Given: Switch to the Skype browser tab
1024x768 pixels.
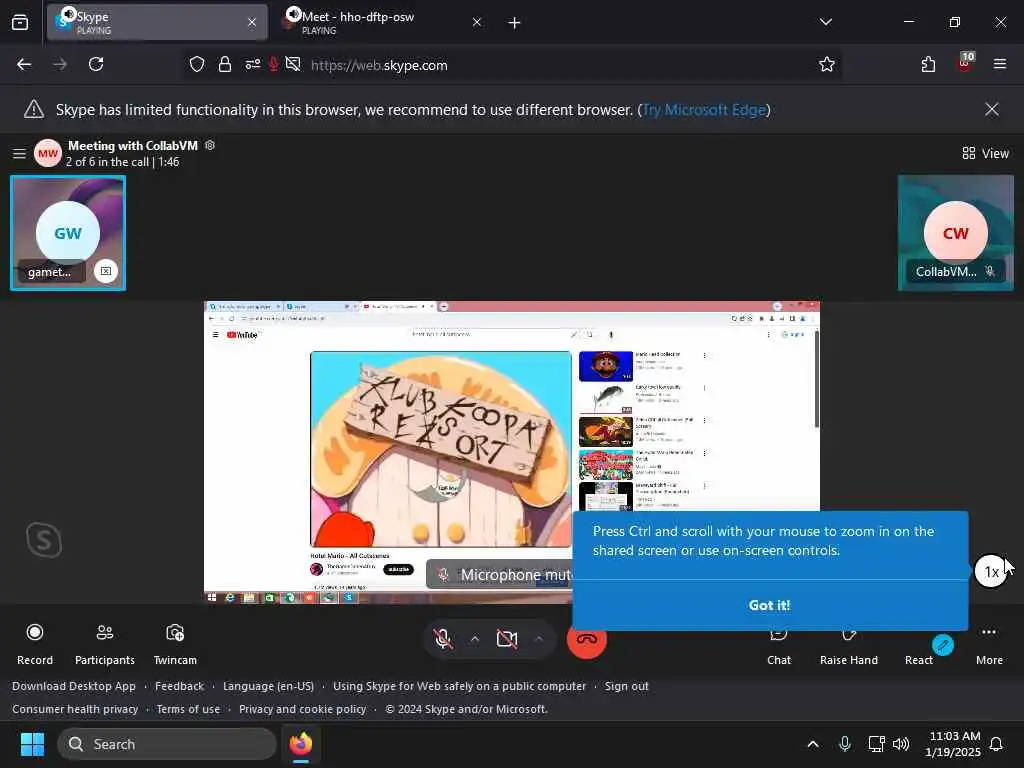Looking at the screenshot, I should tap(157, 22).
